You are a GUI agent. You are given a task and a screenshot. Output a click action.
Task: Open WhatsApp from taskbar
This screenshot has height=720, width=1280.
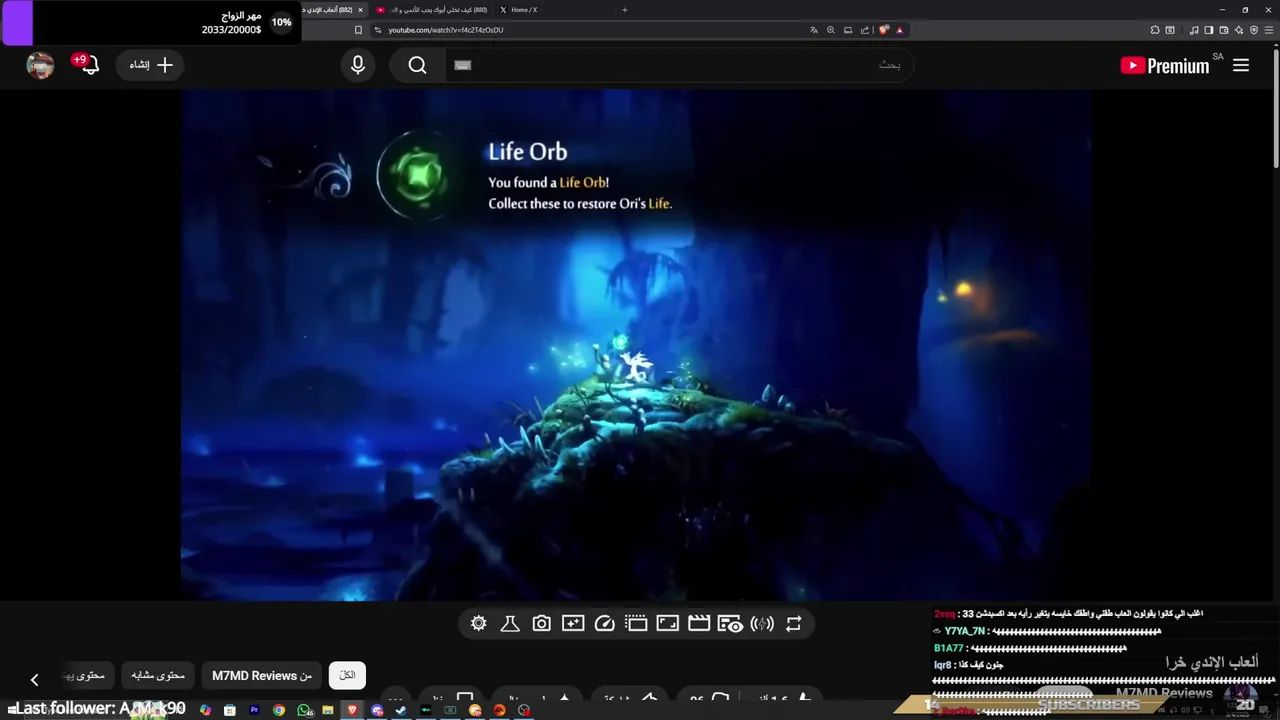click(x=304, y=710)
